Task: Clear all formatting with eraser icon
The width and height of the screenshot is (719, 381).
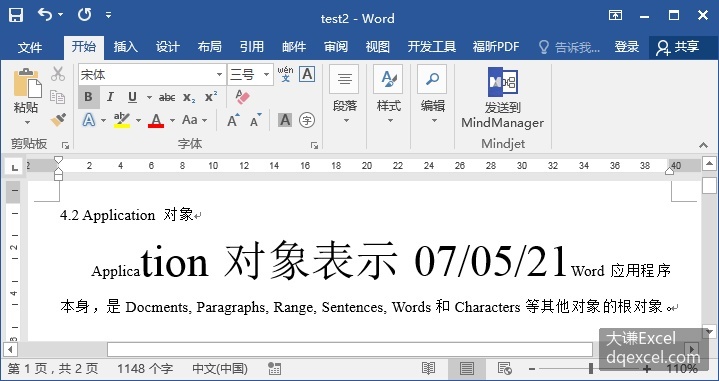Action: [242, 97]
